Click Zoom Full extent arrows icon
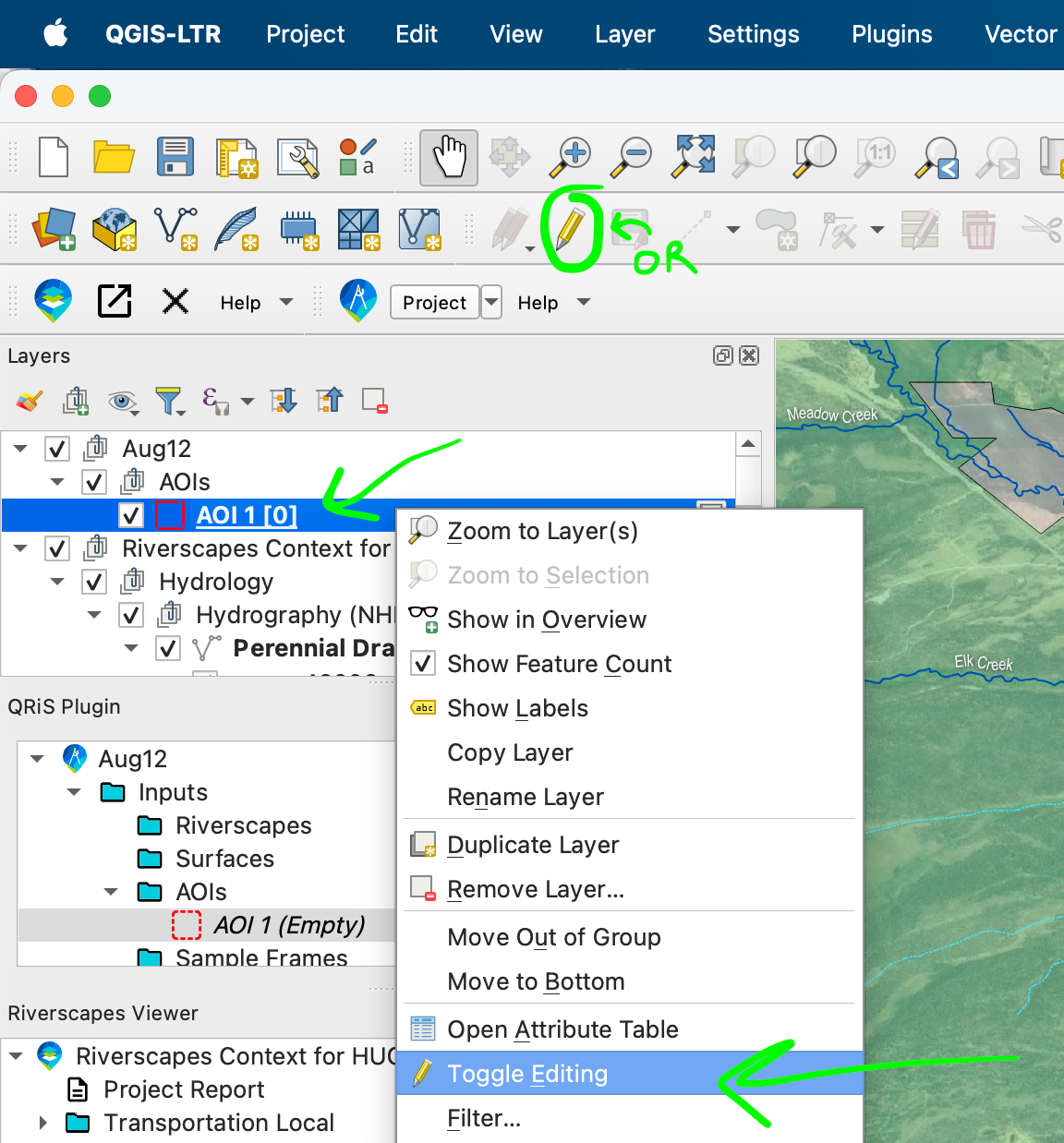Screen dimensions: 1064x1143 pyautogui.click(x=694, y=155)
